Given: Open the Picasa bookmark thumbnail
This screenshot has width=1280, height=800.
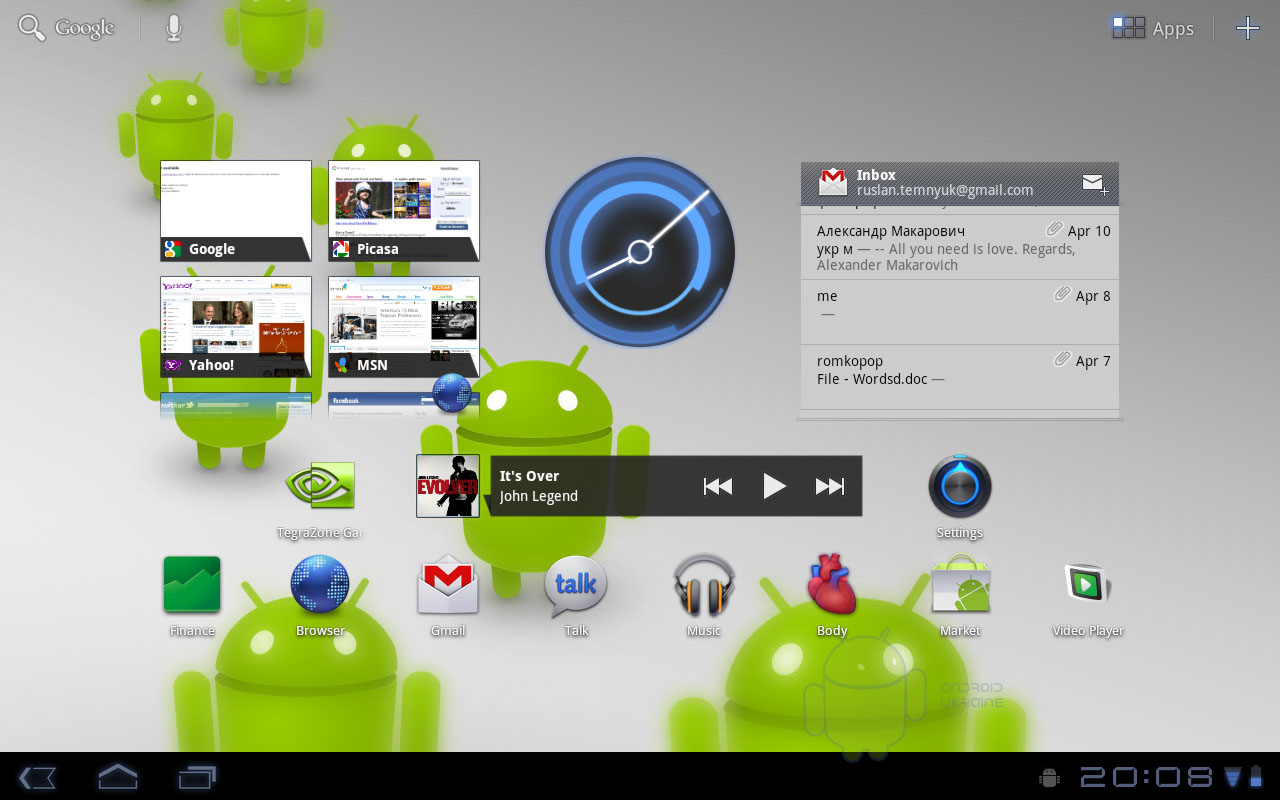Looking at the screenshot, I should (404, 211).
